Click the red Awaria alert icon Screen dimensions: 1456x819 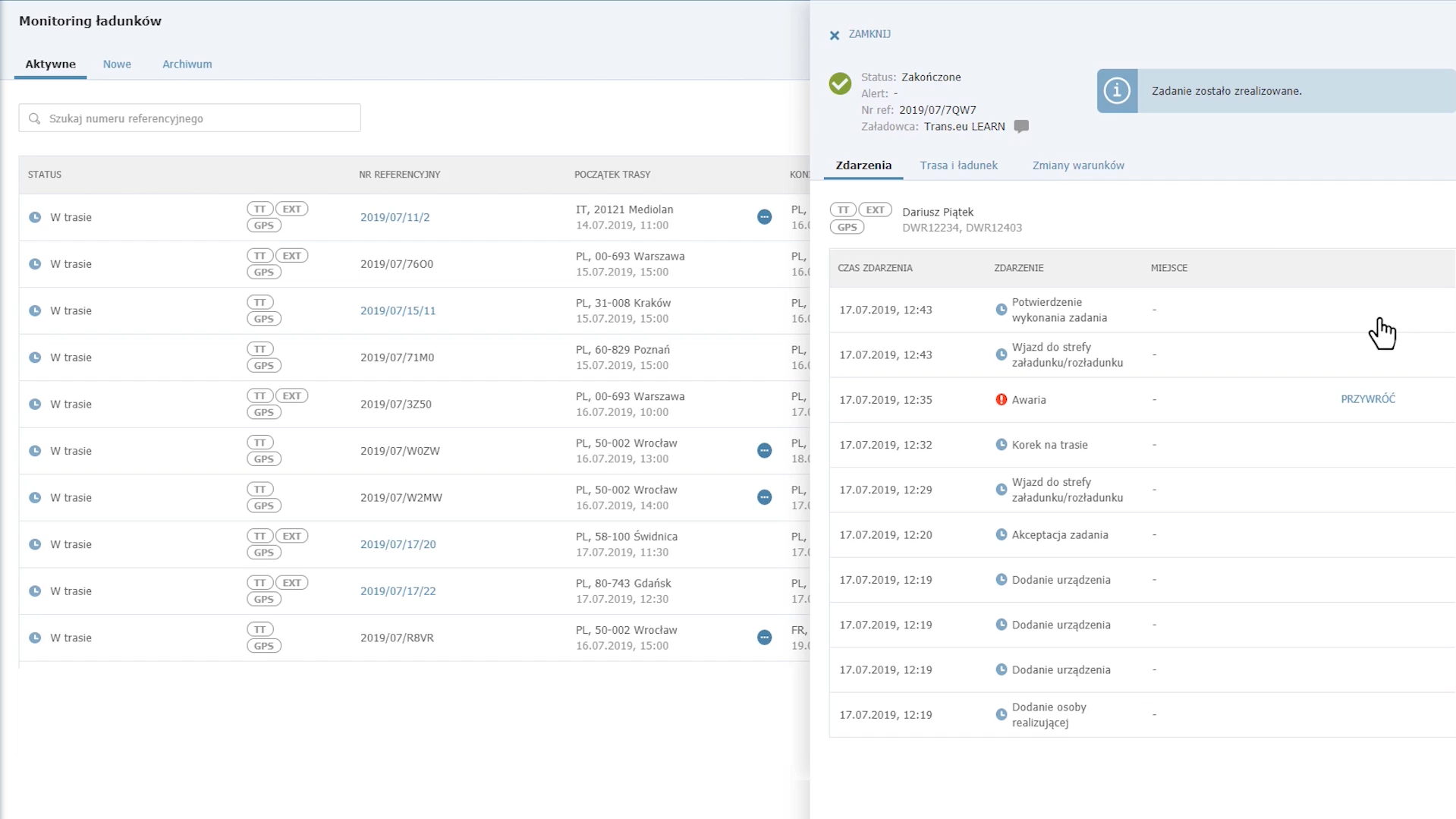tap(1001, 399)
